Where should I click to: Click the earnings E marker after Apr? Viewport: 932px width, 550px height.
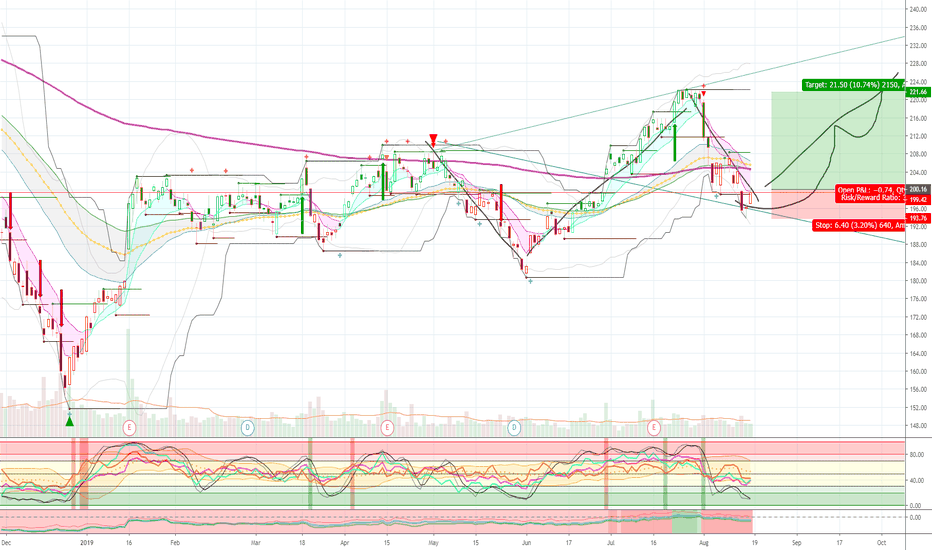388,427
